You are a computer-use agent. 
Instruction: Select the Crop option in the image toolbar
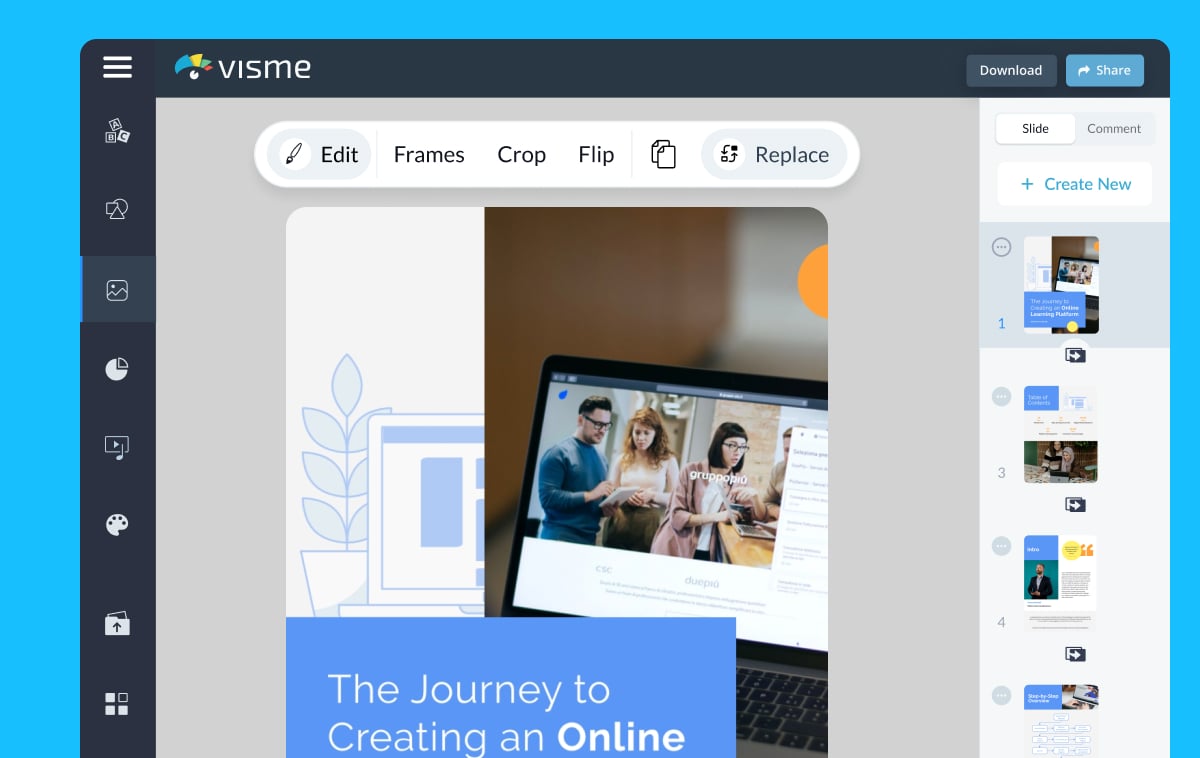[x=521, y=155]
